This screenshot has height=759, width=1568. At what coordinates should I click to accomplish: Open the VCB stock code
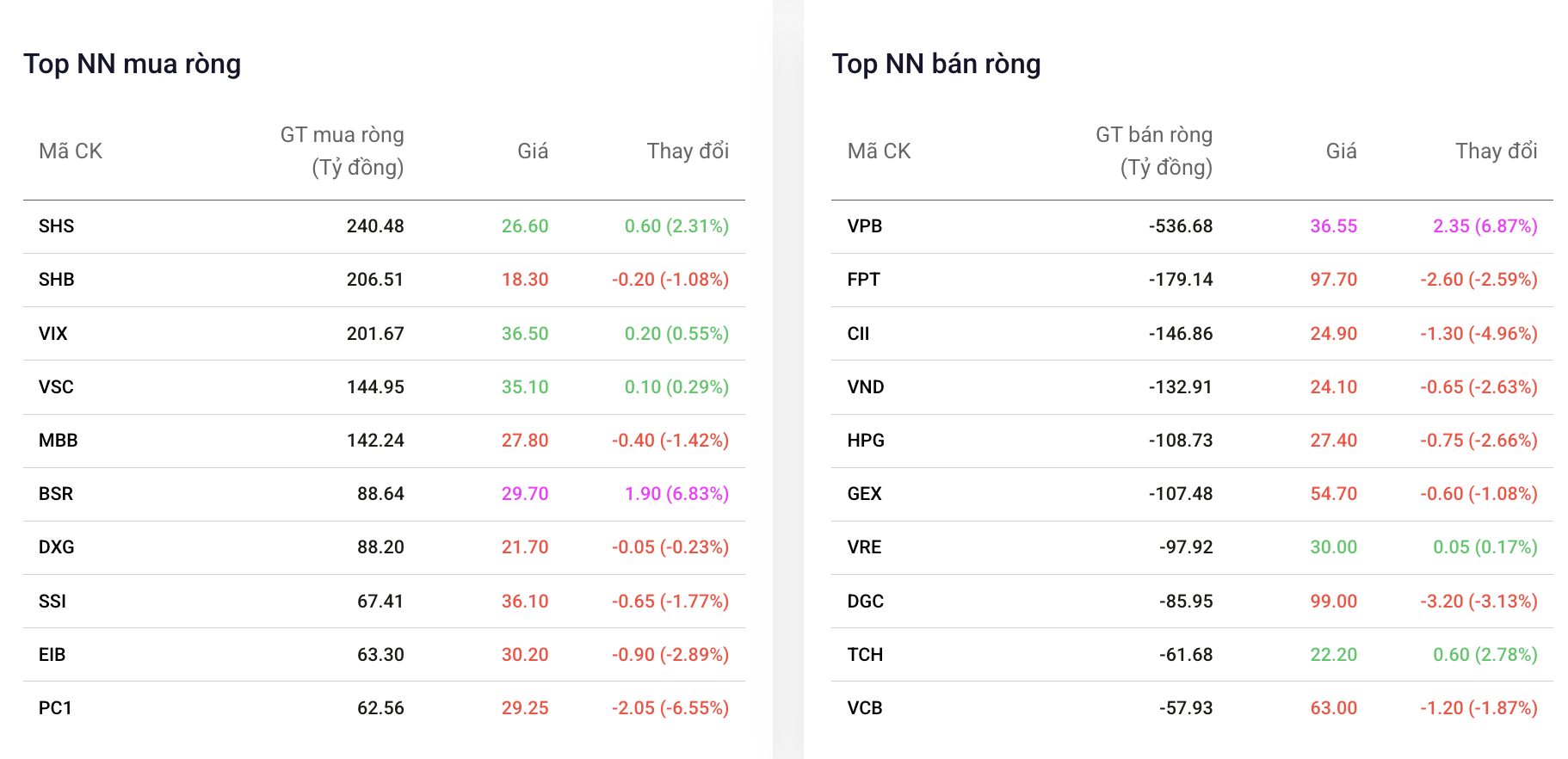coord(864,708)
